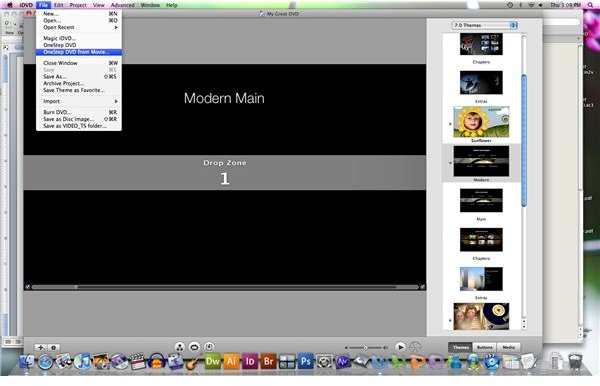Screen dimensions: 600x386
Task: Show the DVD map view icon
Action: coord(179,347)
